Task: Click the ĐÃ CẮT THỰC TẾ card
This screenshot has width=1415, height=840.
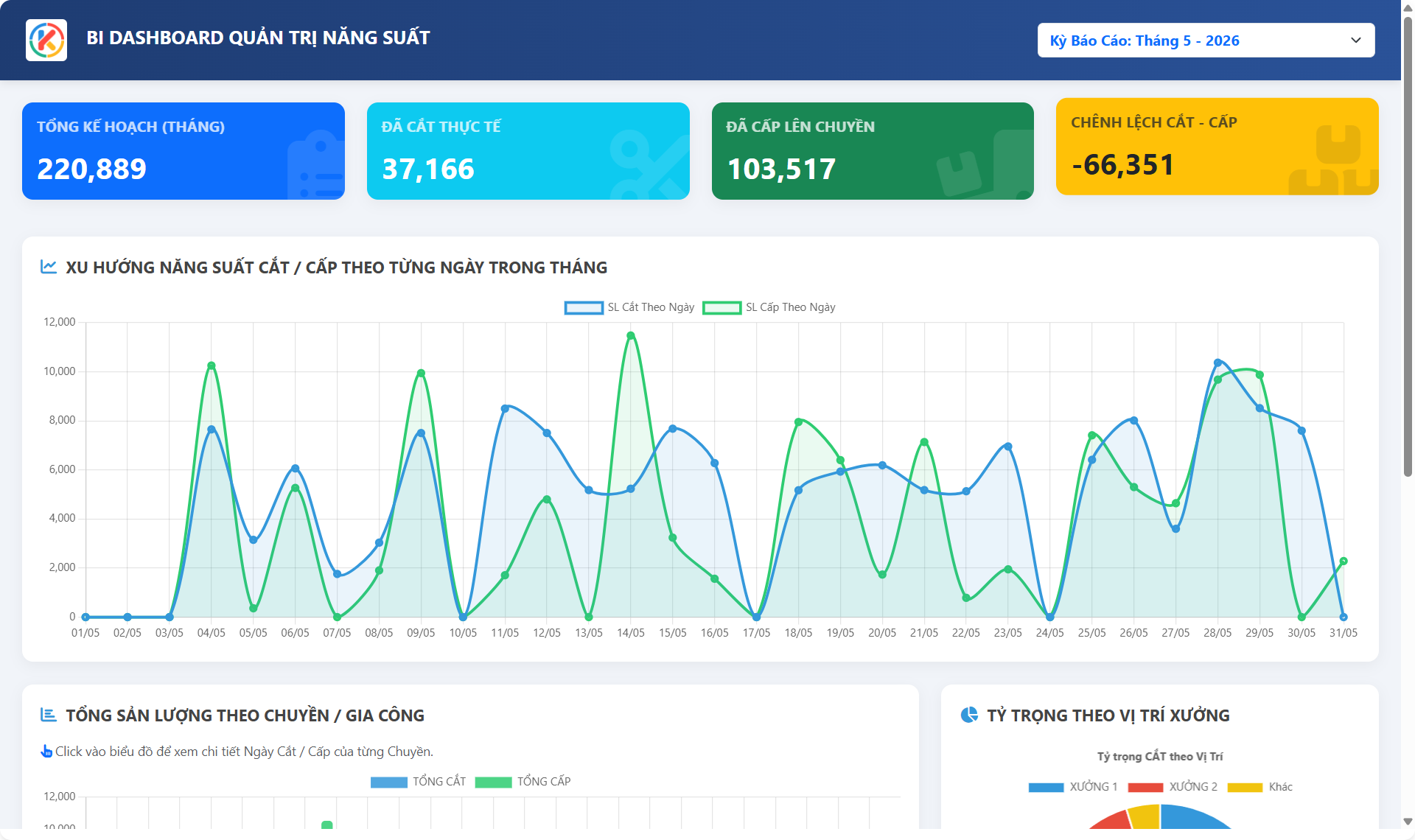Action: [x=528, y=151]
